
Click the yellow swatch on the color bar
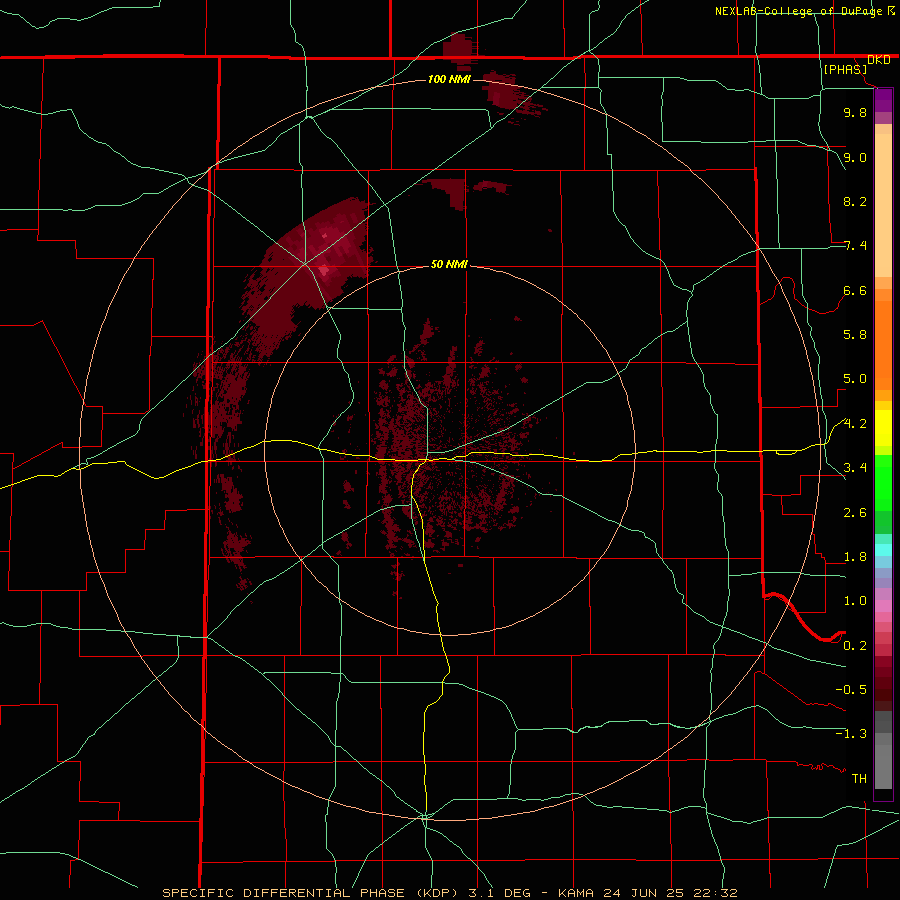click(x=883, y=428)
